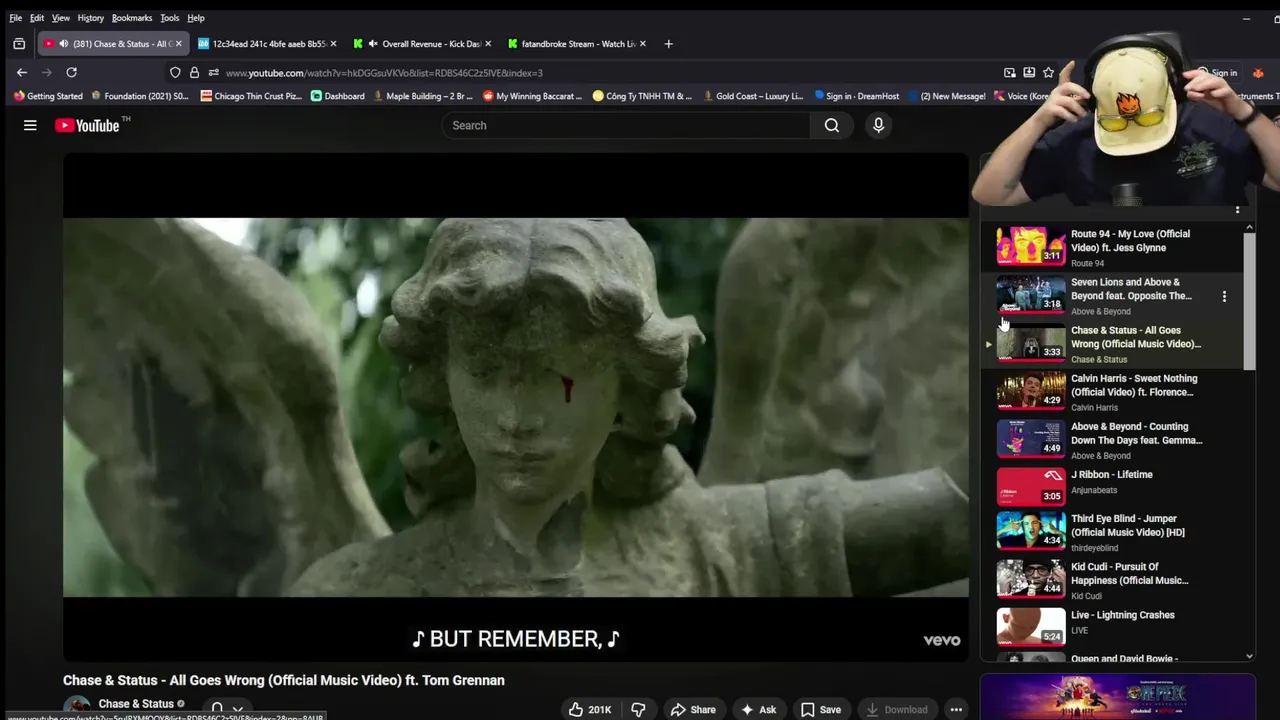Open the View menu

(60, 18)
